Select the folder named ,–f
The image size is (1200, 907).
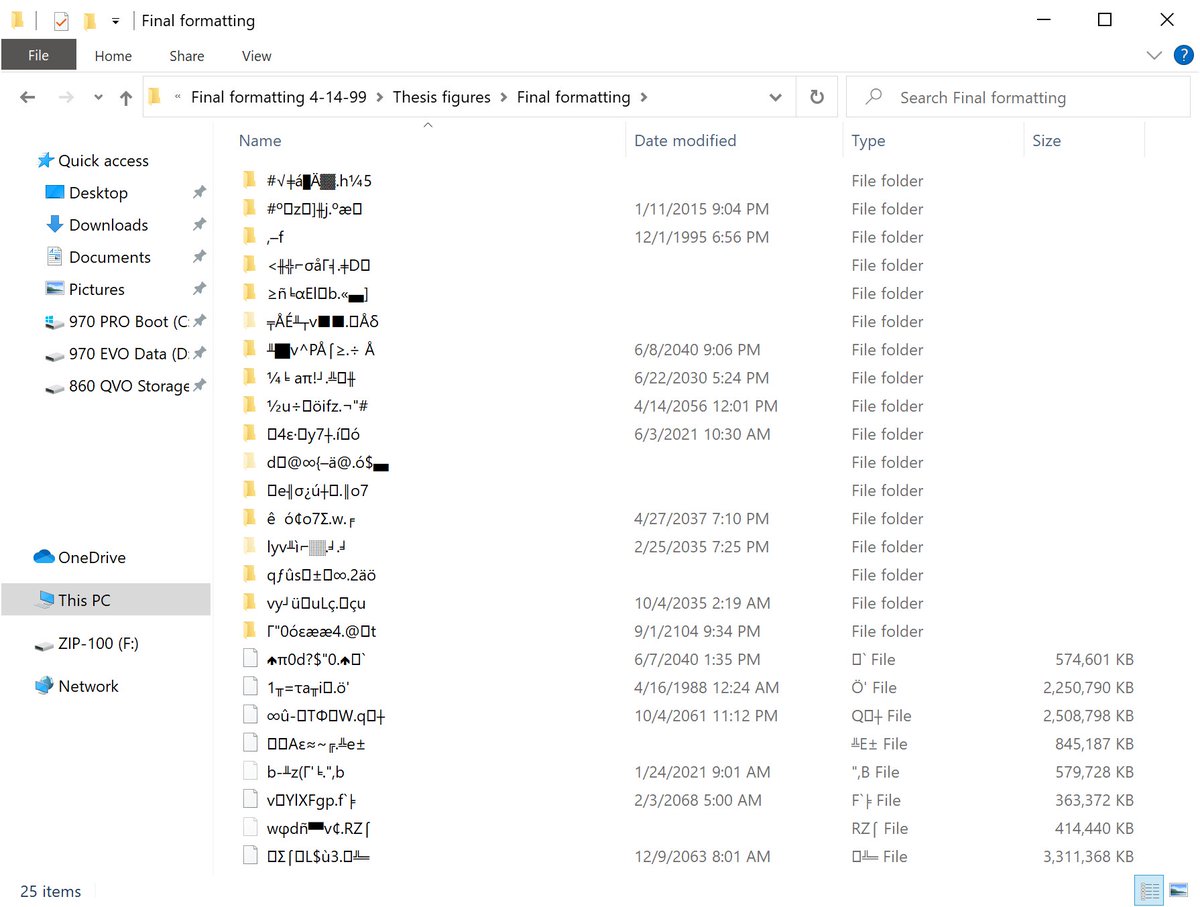tap(275, 237)
